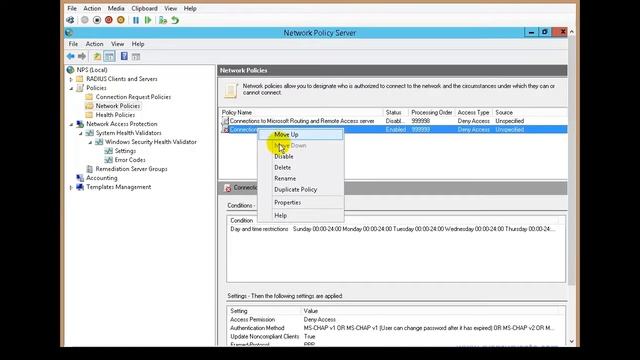The height and width of the screenshot is (360, 640).
Task: Pause the virtual machine
Action: 136,20
